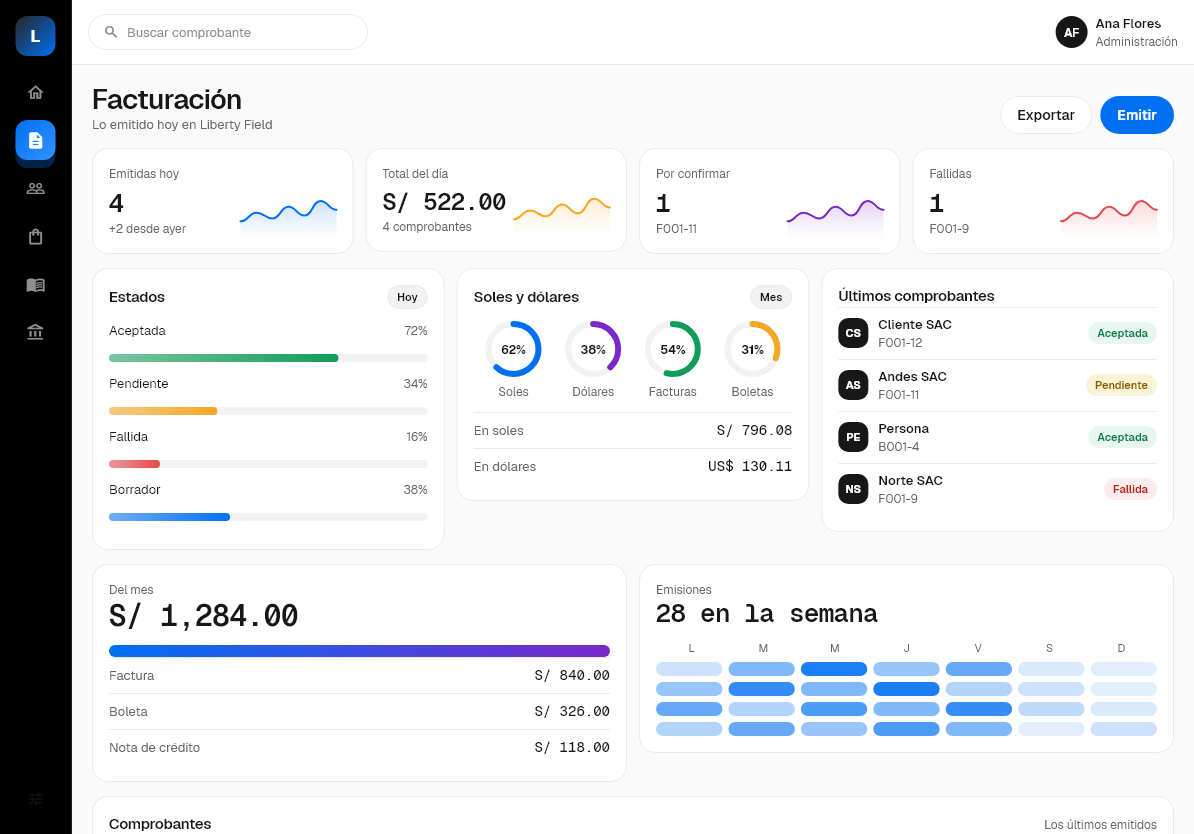Click the Fallida badge for Norte SAC
The width and height of the screenshot is (1194, 834).
(1130, 489)
